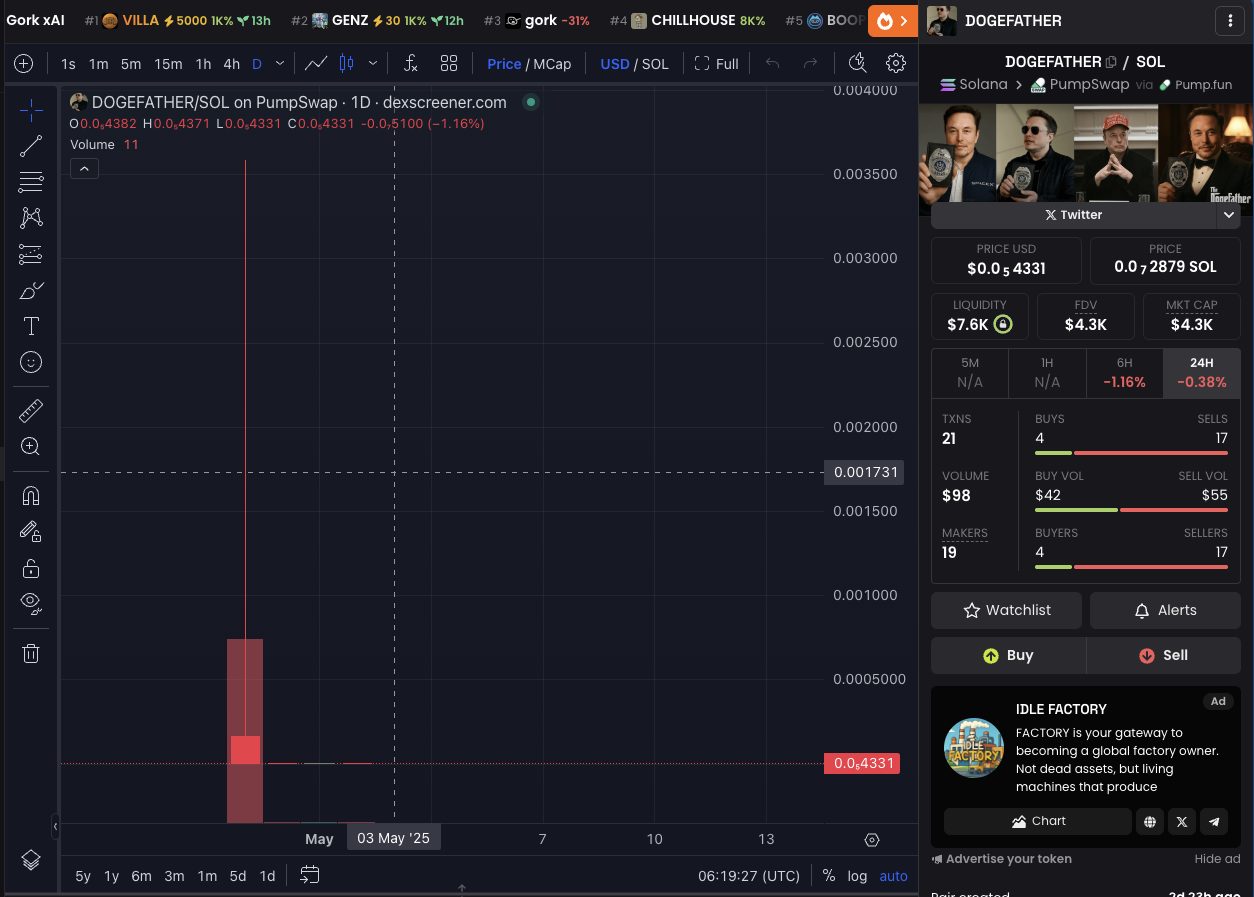Expand more social links chevron
Image resolution: width=1254 pixels, height=897 pixels.
1229,215
